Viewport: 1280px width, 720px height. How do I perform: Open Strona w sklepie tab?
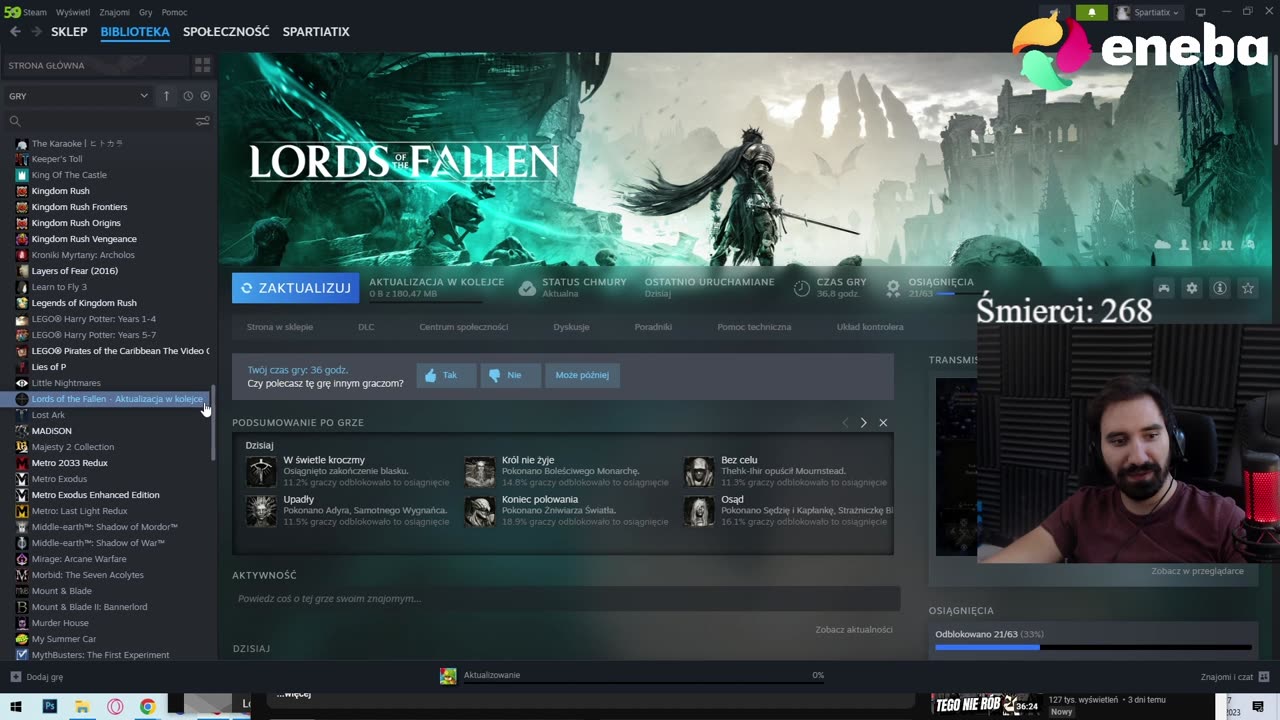280,327
